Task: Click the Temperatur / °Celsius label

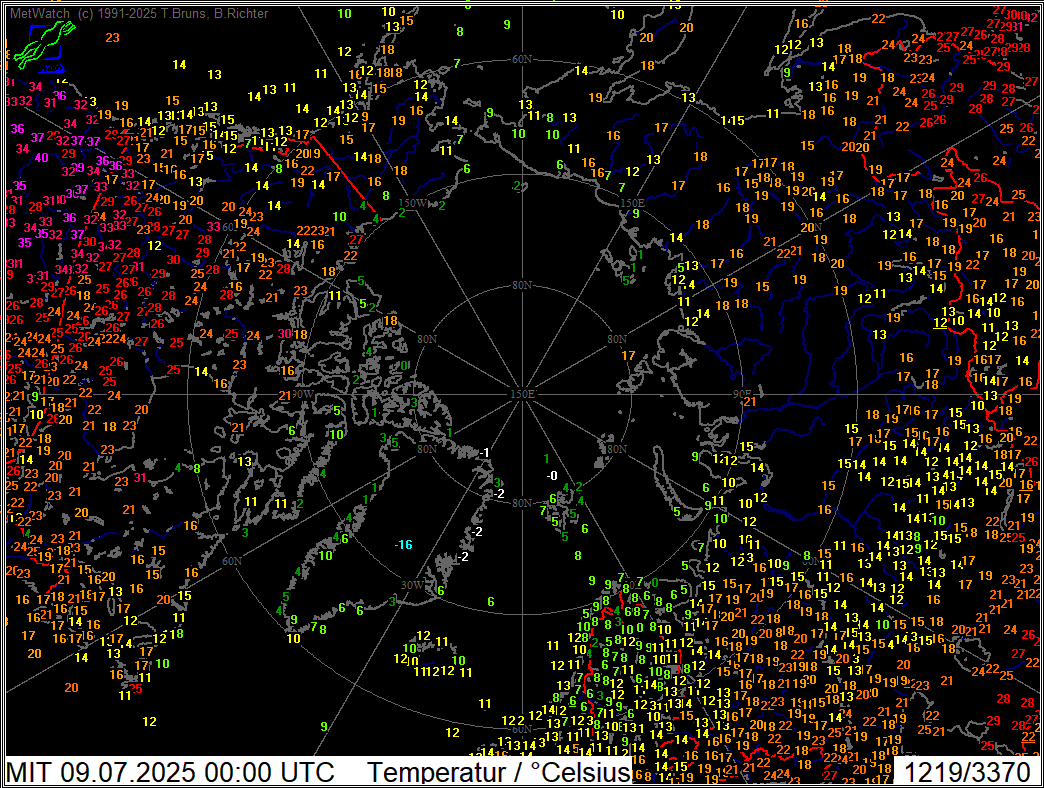Action: tap(499, 772)
